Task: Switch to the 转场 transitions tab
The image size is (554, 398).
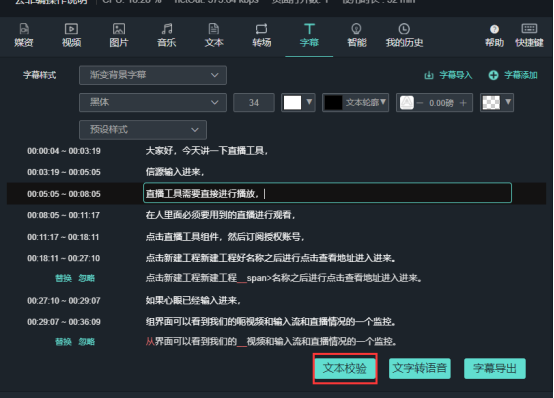Action: click(x=261, y=35)
